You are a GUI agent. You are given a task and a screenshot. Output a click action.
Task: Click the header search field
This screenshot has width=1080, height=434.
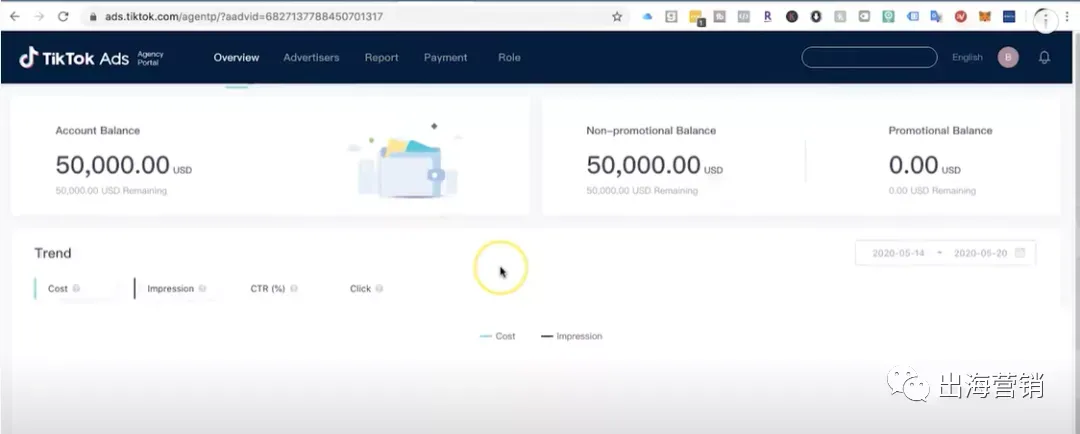pyautogui.click(x=869, y=57)
